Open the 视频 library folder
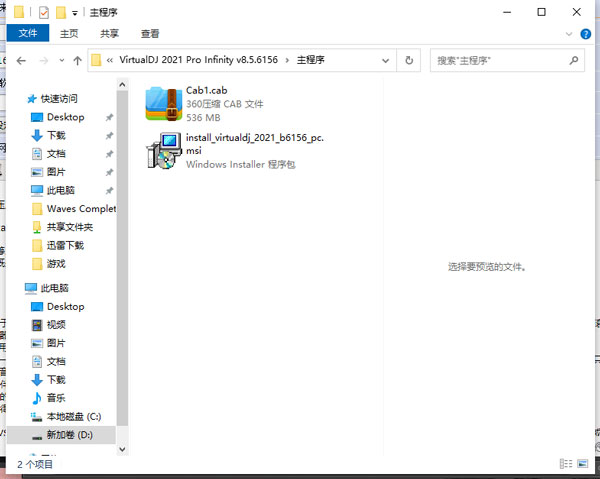 click(x=56, y=325)
